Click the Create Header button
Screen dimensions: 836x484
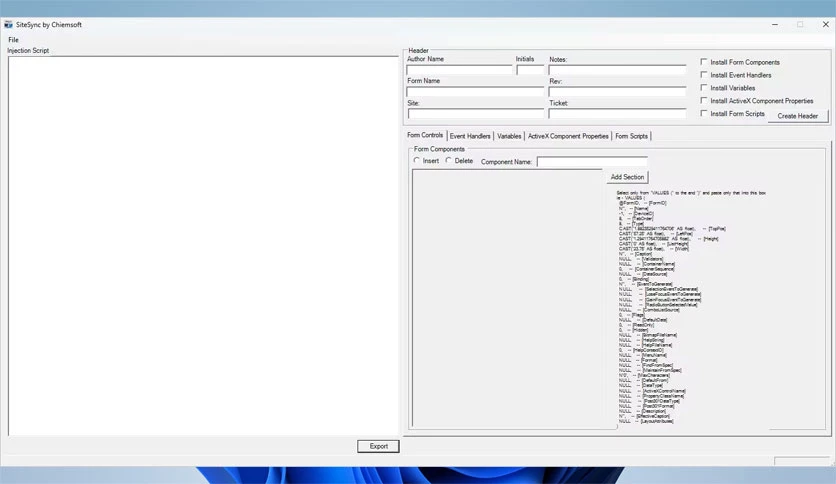(x=798, y=116)
